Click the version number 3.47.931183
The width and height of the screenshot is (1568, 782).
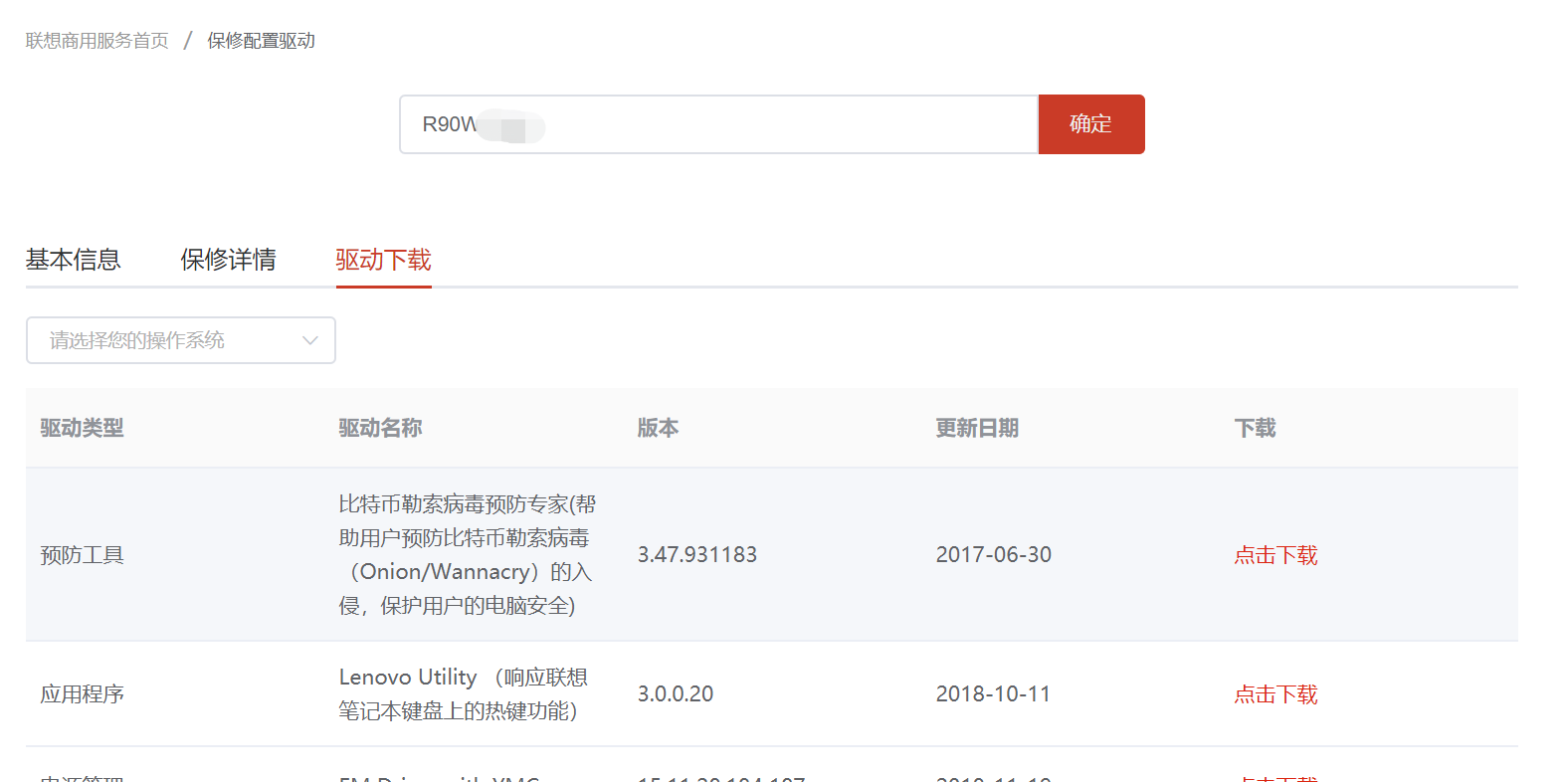click(696, 555)
